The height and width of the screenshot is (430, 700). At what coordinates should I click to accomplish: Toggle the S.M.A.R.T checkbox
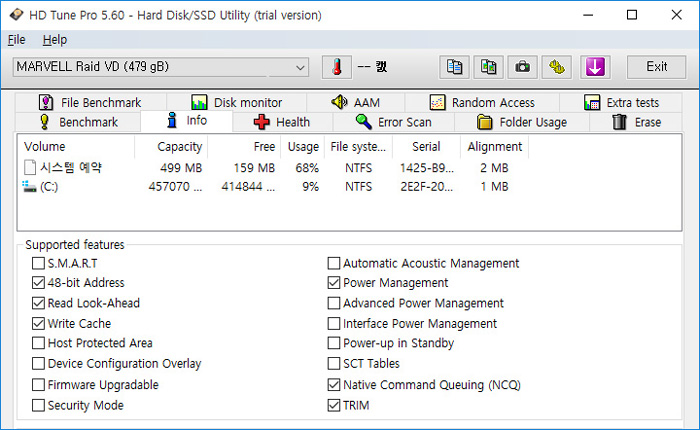pos(38,263)
